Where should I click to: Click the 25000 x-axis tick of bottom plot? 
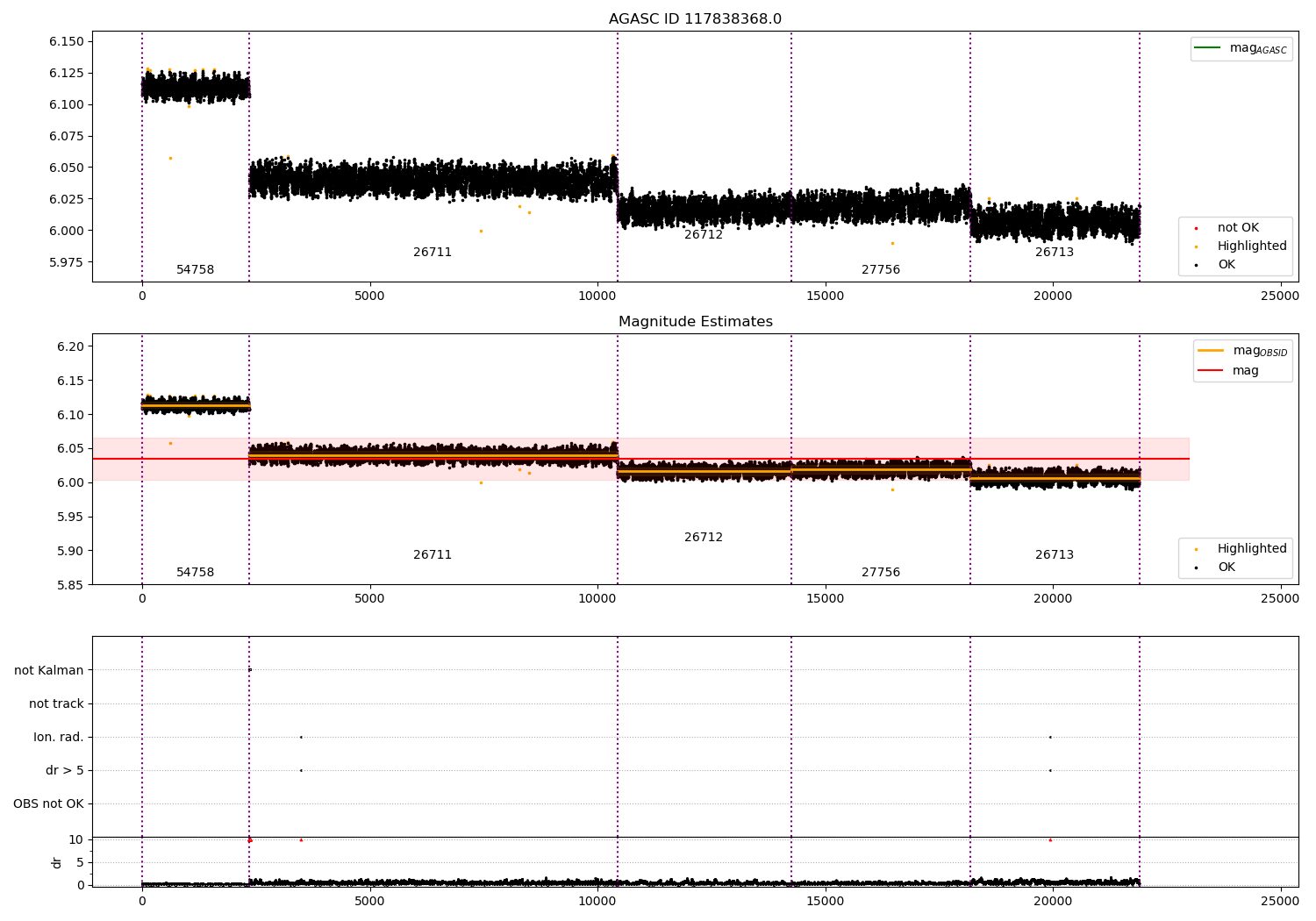1280,901
